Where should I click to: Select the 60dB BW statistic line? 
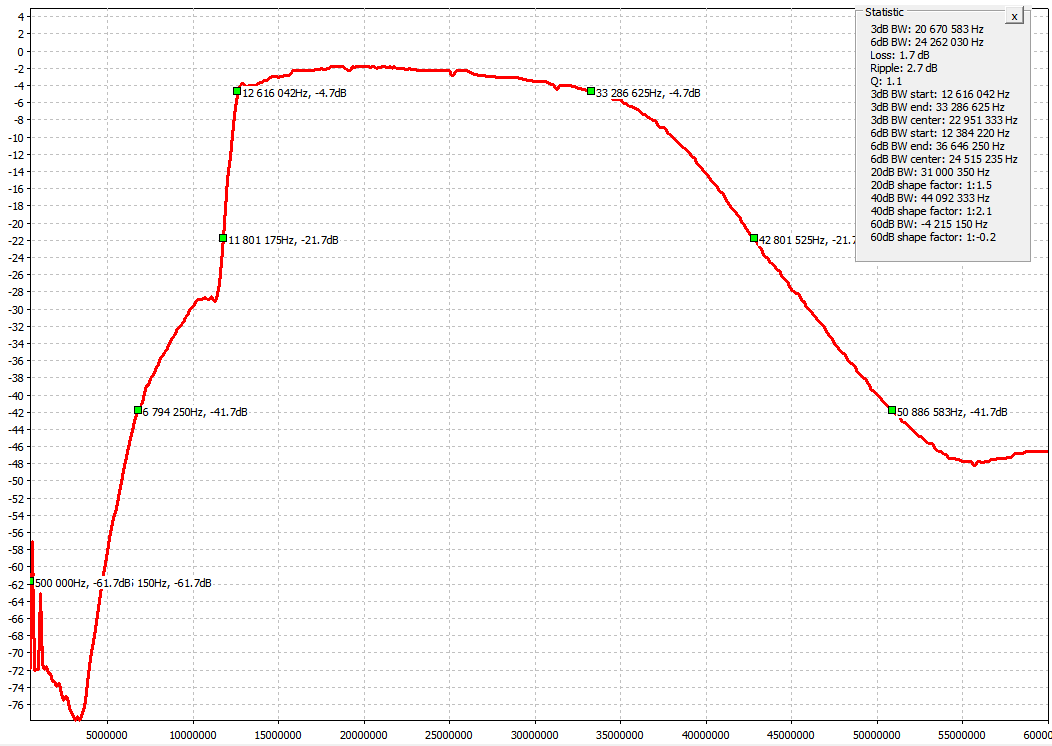(928, 224)
